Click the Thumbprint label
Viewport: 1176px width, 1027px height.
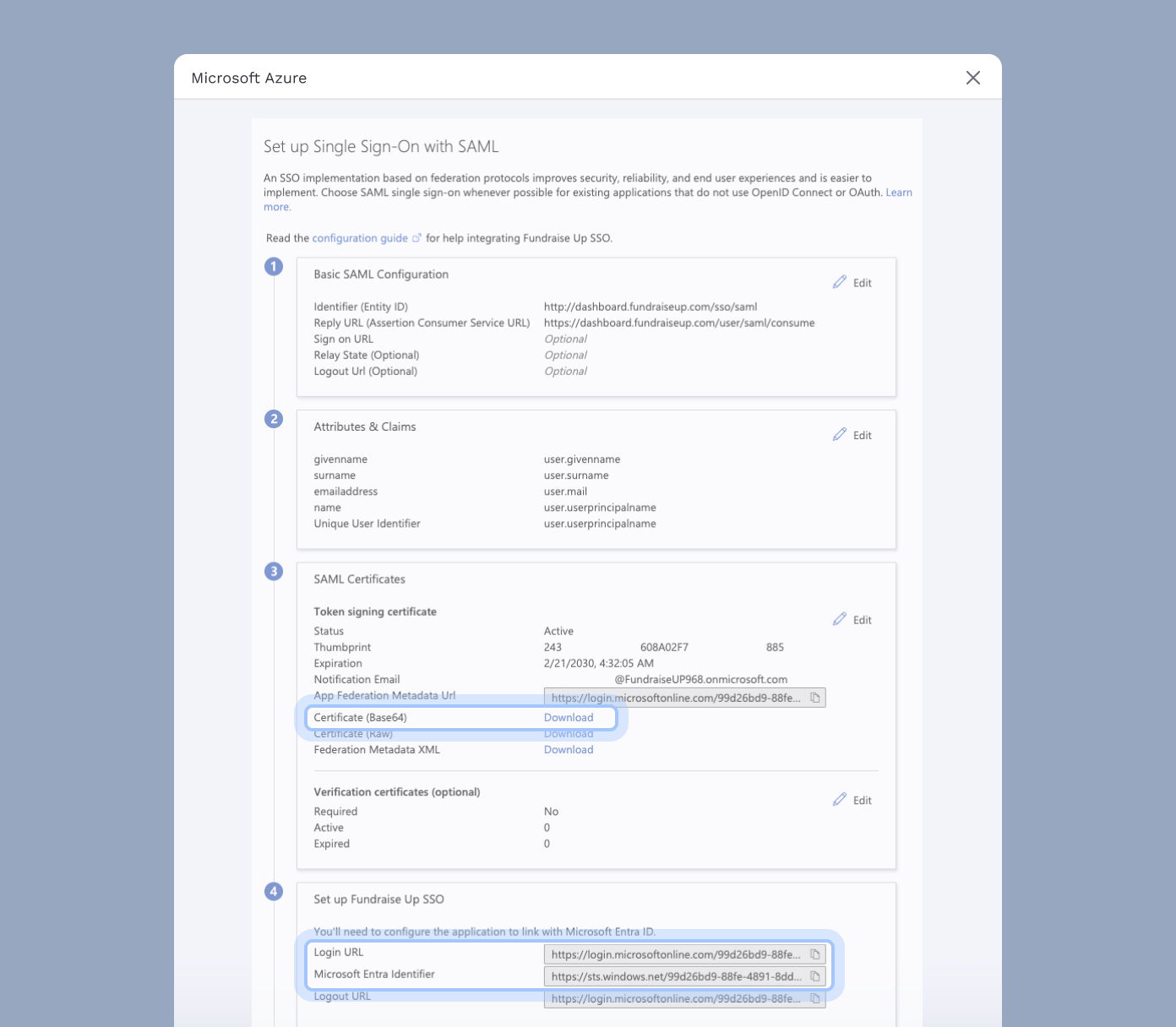click(342, 648)
